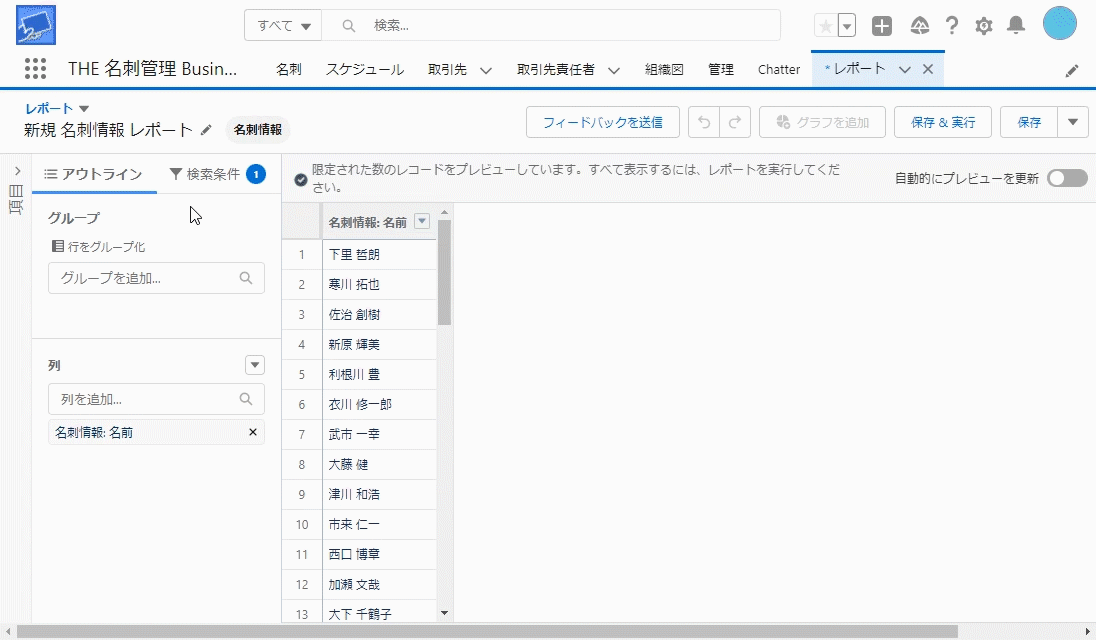The width and height of the screenshot is (1096, 640).
Task: Select the cell 新原 輝美
Action: [380, 344]
